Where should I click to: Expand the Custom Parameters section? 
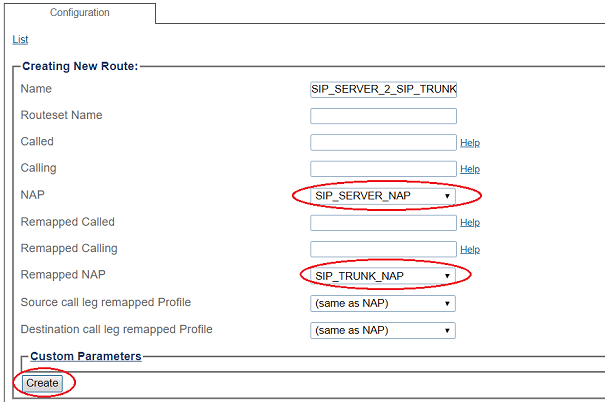(x=85, y=356)
